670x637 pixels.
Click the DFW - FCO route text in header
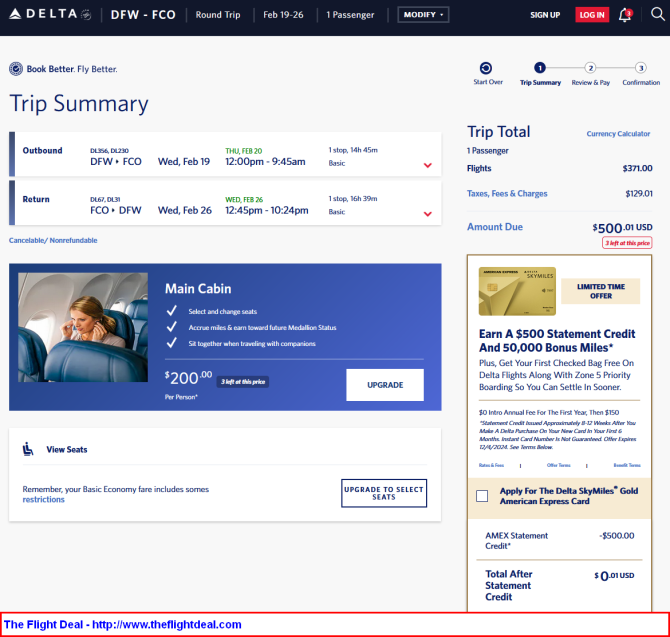click(143, 15)
